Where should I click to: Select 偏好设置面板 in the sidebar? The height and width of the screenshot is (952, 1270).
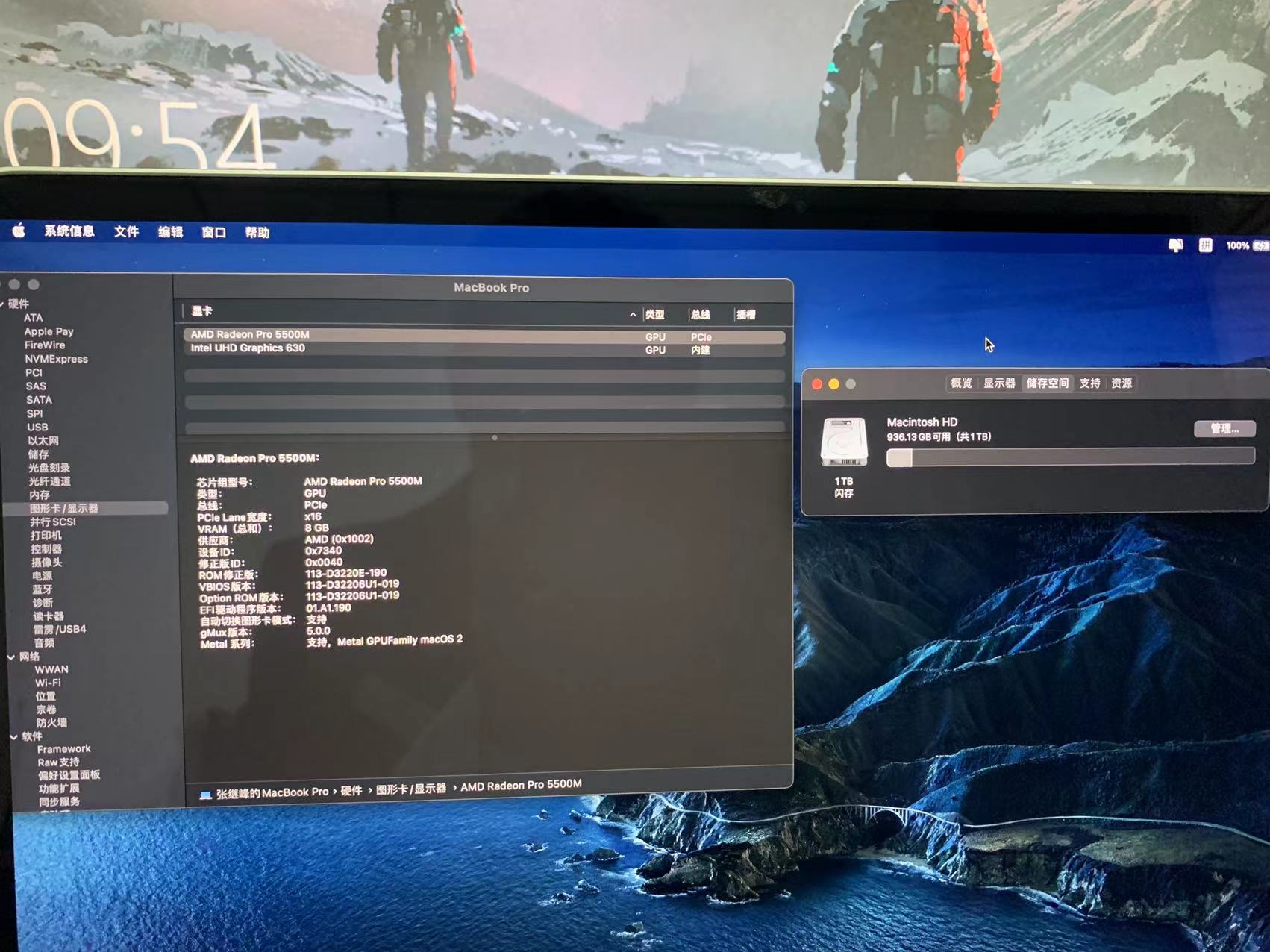click(x=69, y=775)
